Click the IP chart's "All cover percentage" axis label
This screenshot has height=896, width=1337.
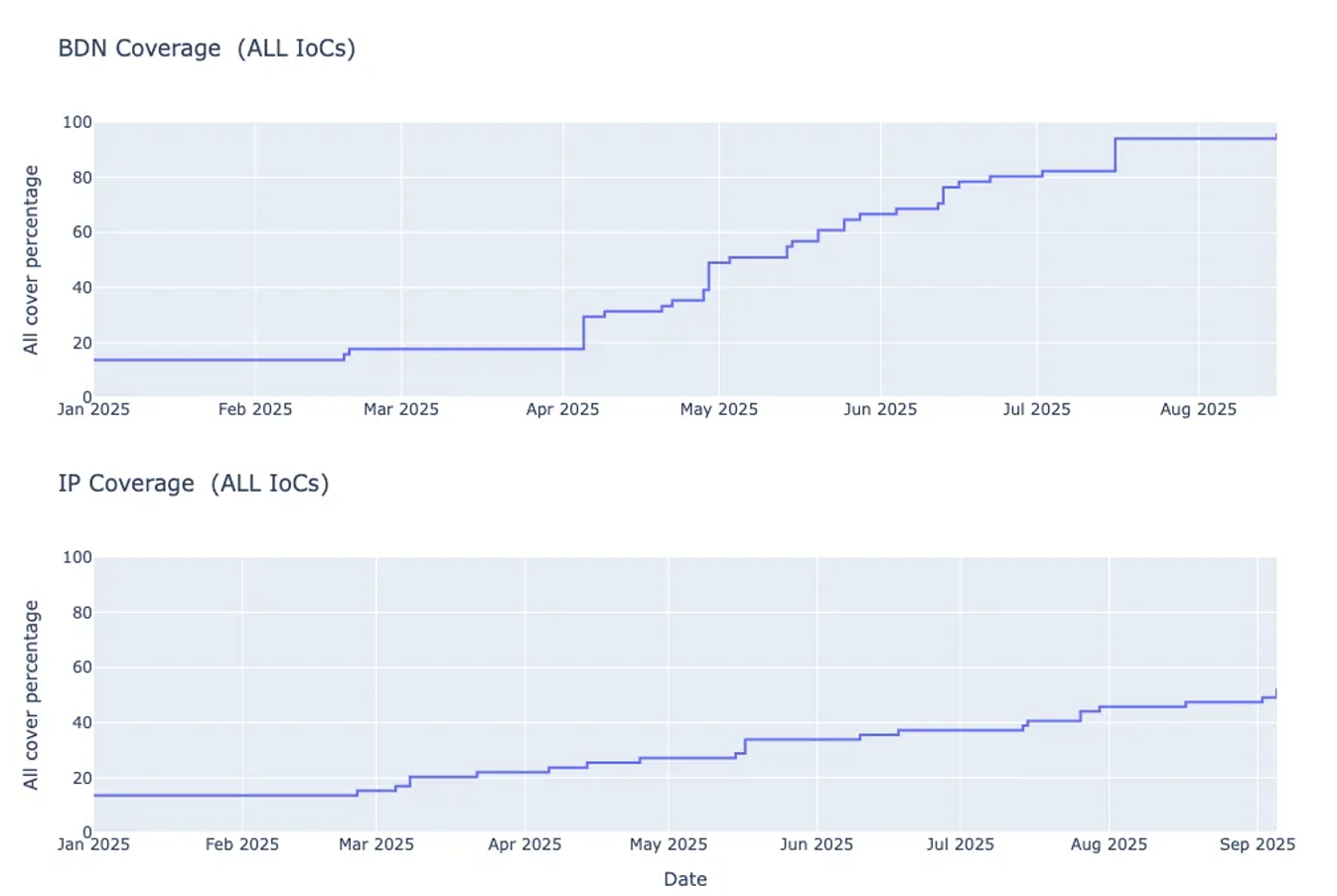[x=31, y=694]
